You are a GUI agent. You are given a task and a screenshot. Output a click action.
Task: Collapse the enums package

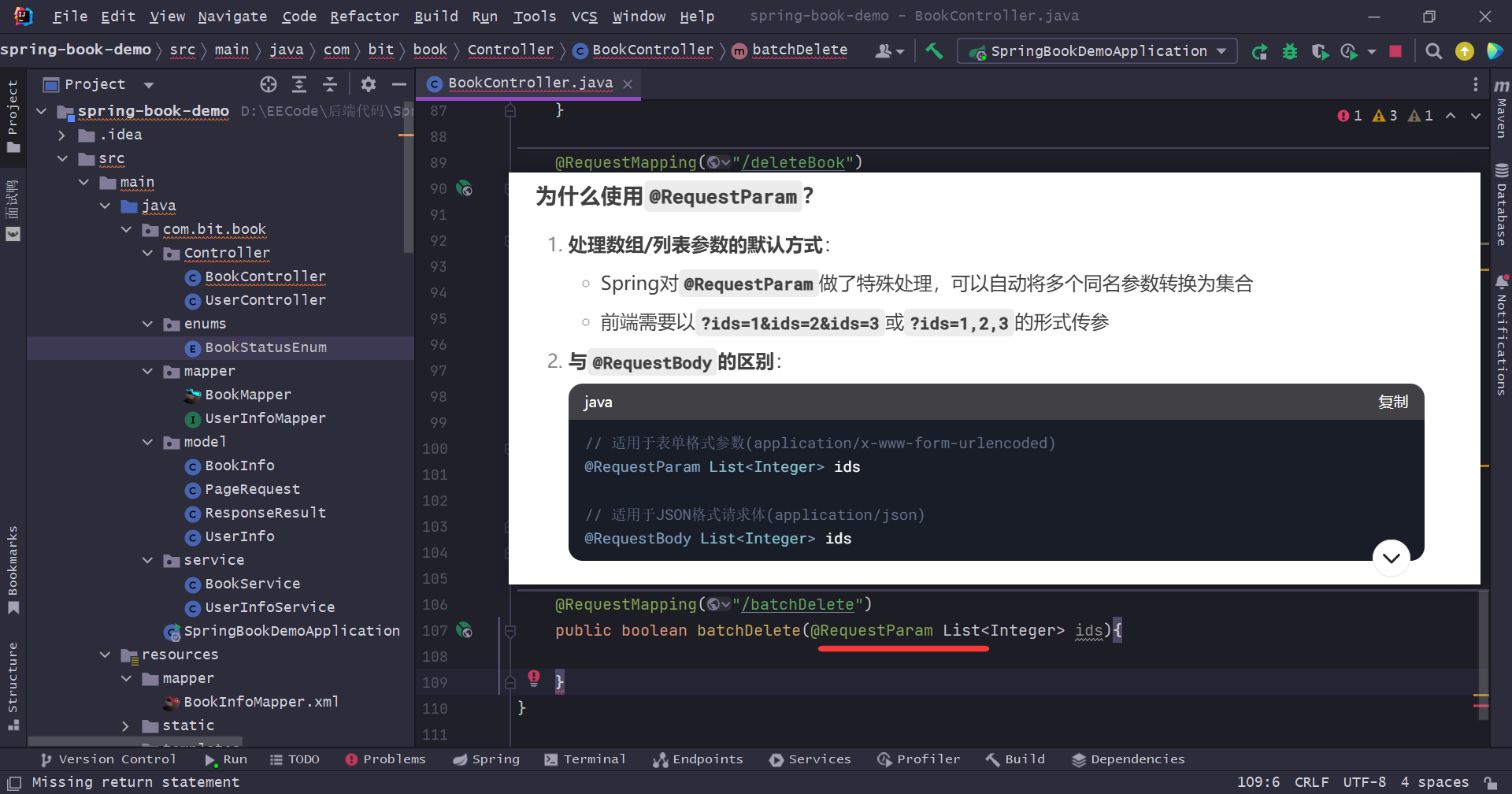147,324
